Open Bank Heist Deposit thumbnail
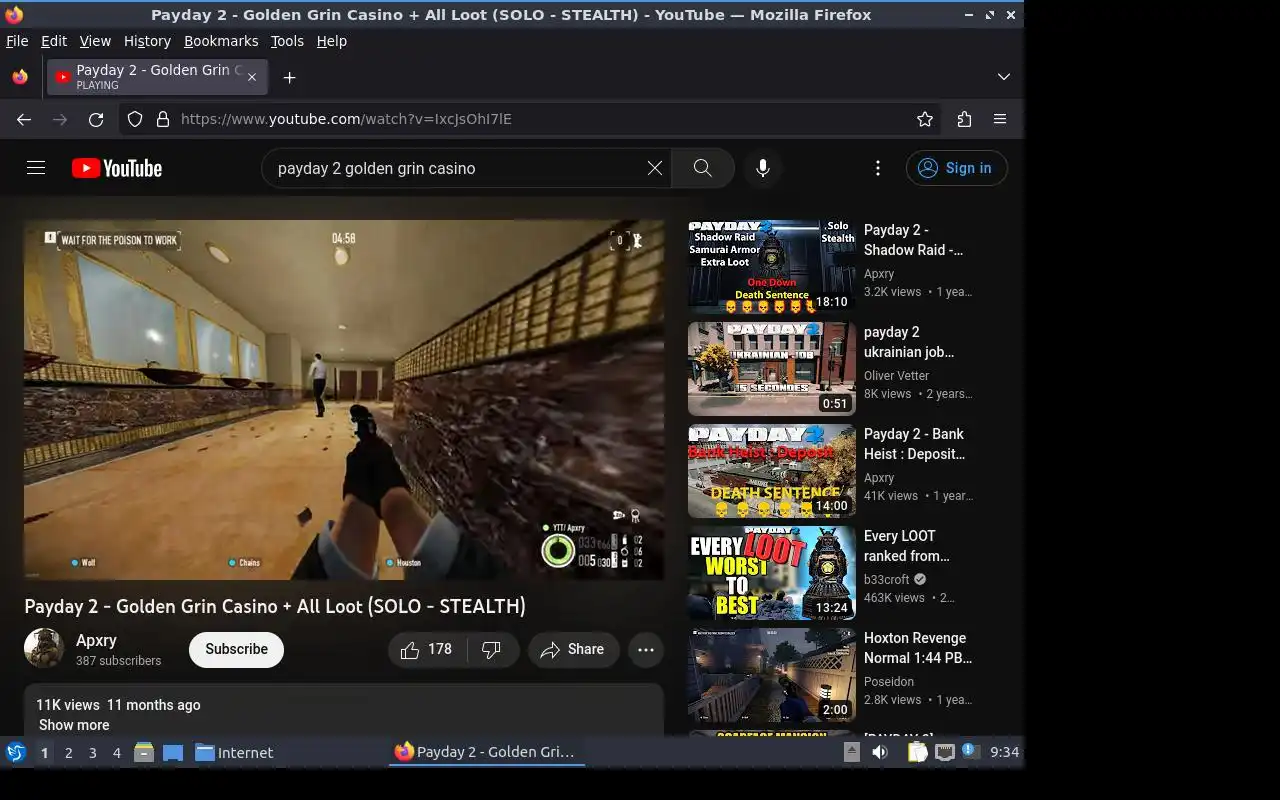This screenshot has height=800, width=1280. pos(772,471)
